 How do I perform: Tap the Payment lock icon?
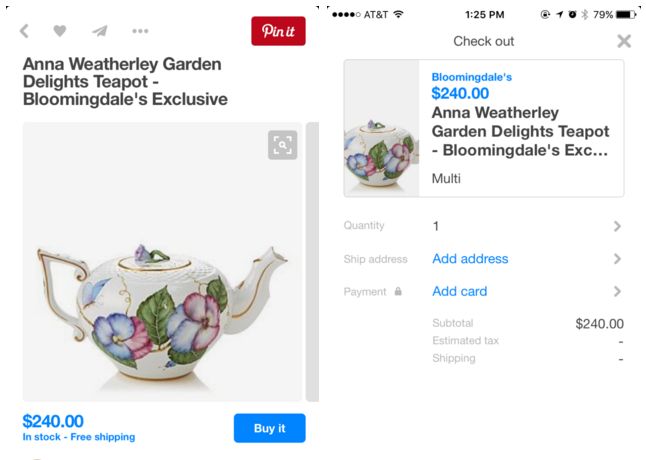[x=398, y=292]
